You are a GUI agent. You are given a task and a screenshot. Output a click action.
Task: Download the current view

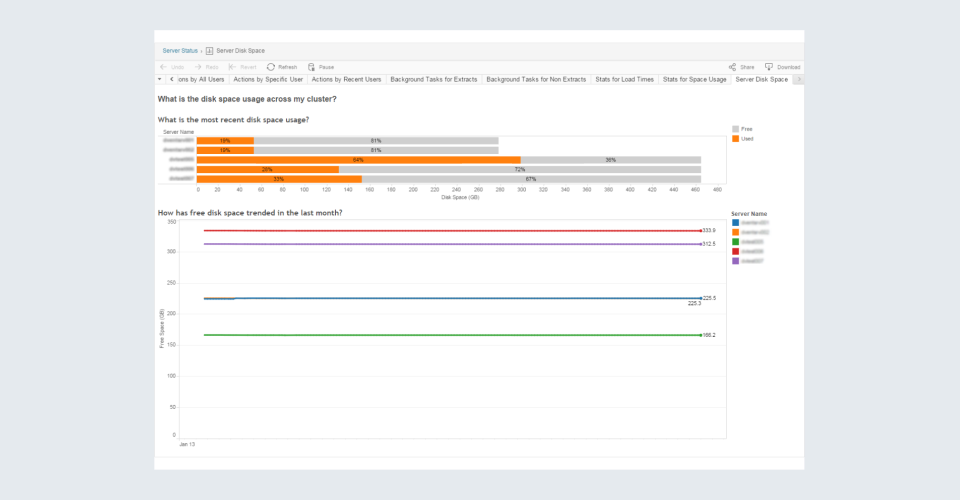769,67
